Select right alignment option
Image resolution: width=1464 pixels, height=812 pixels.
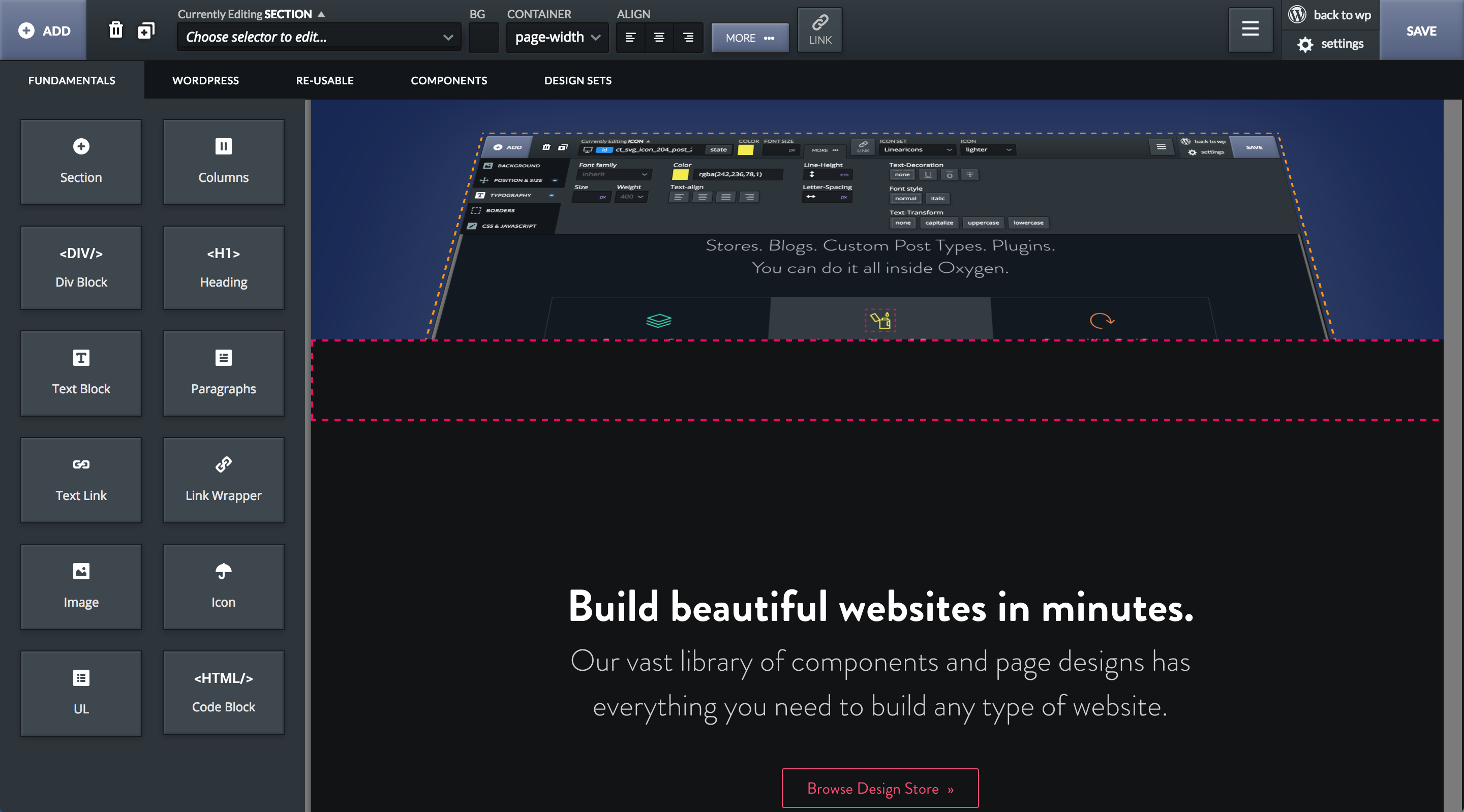(x=688, y=38)
